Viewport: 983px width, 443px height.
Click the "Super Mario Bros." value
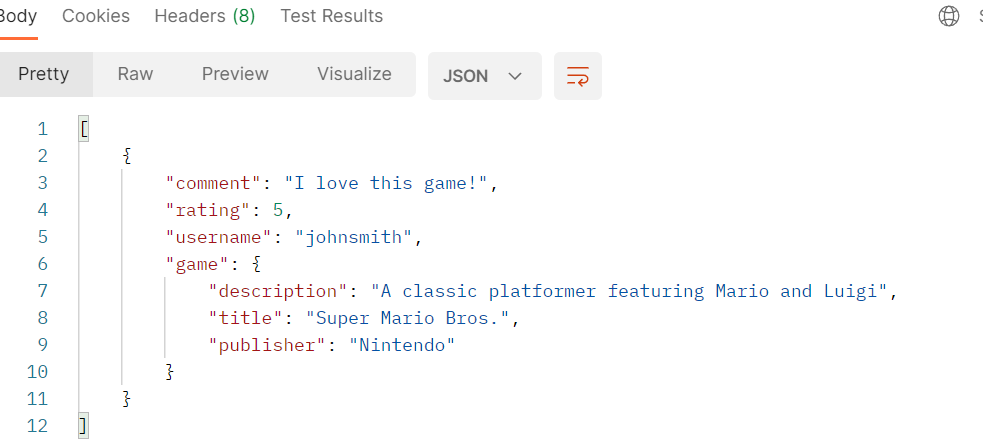(408, 318)
